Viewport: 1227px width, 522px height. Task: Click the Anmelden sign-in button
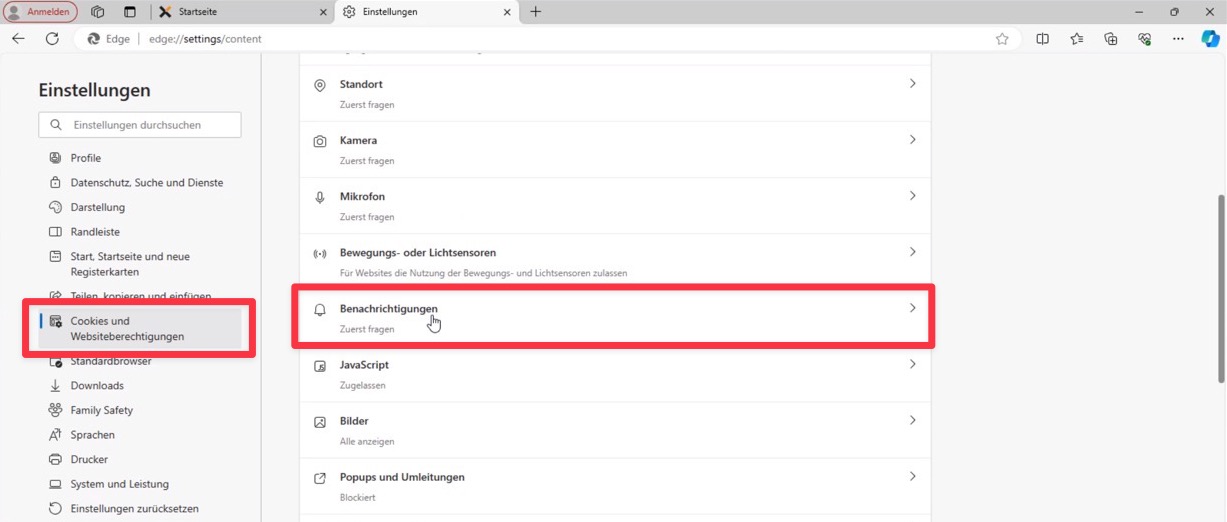[41, 12]
